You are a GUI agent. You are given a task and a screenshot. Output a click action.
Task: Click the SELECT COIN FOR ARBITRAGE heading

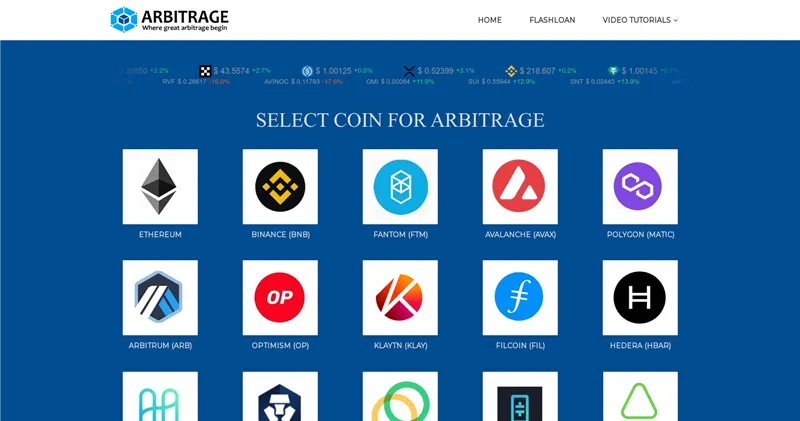pyautogui.click(x=400, y=120)
